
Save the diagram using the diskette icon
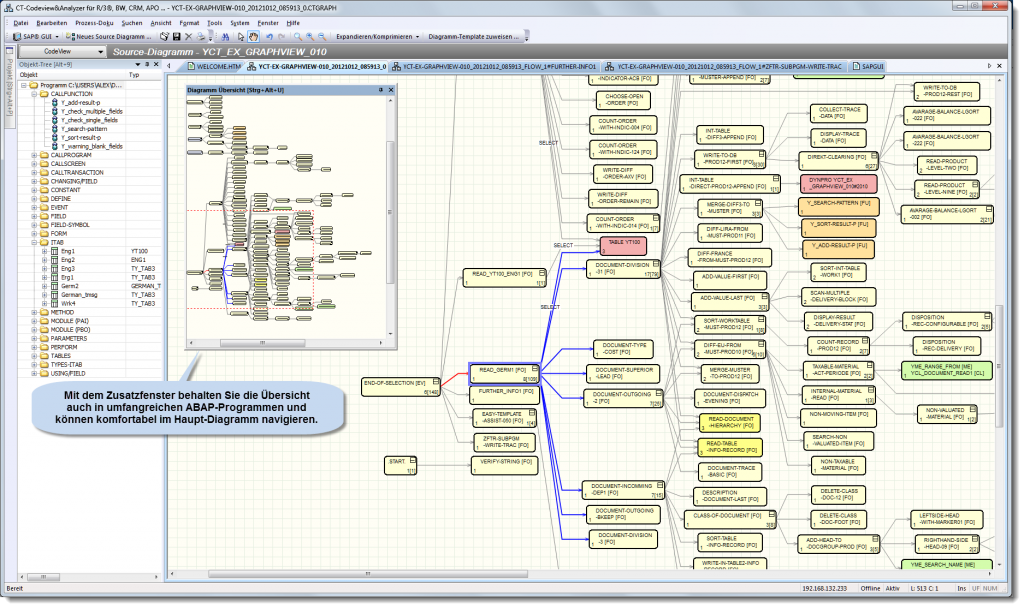click(177, 36)
